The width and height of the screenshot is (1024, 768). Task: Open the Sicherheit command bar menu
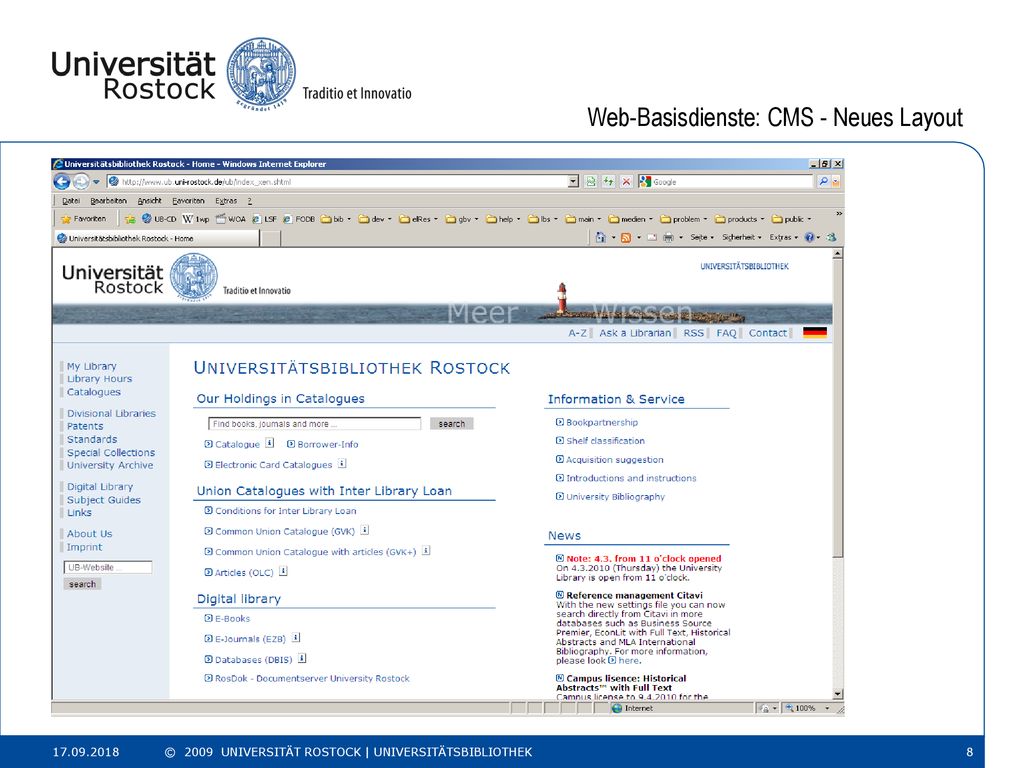pos(742,238)
